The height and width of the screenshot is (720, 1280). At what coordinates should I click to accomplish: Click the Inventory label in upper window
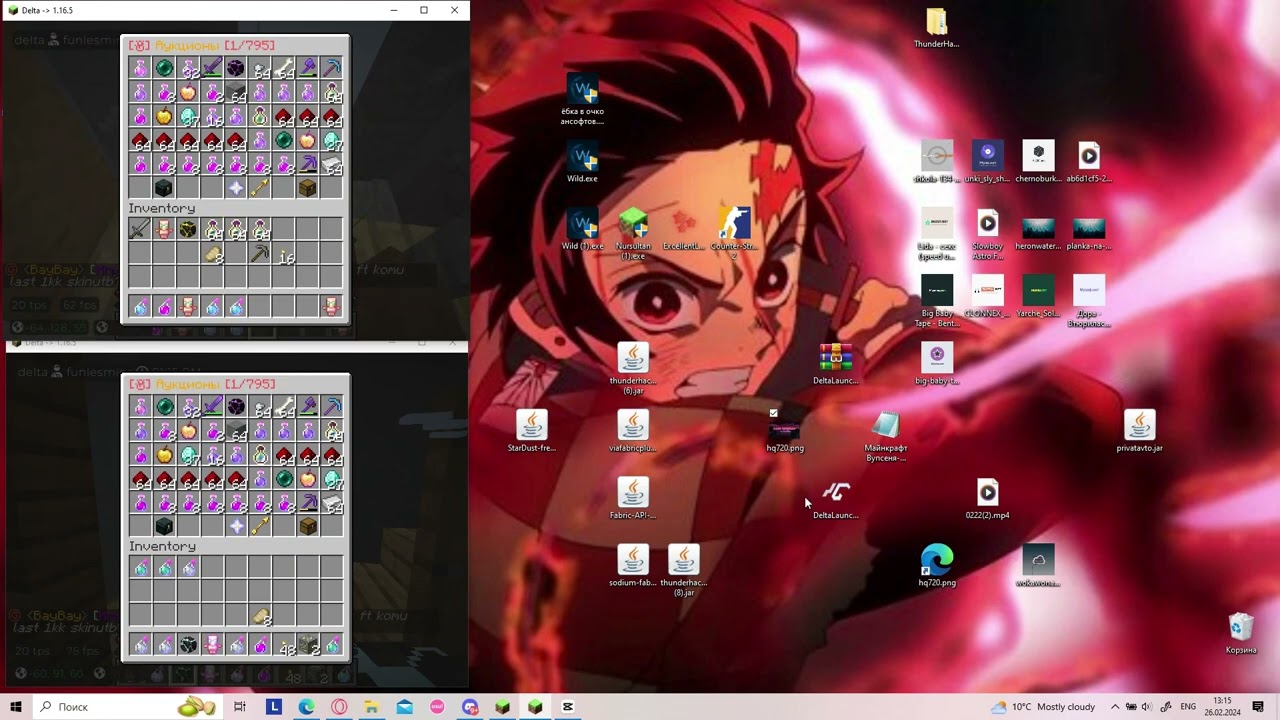pyautogui.click(x=162, y=208)
